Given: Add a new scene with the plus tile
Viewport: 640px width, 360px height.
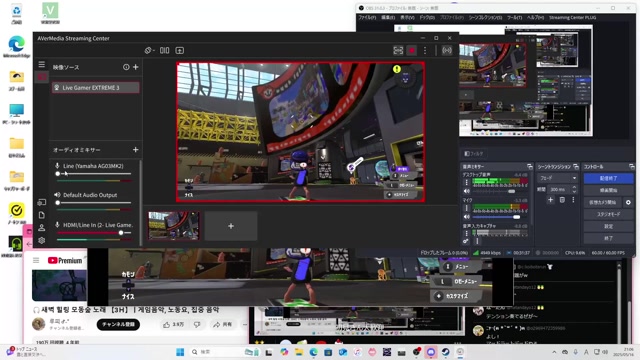Looking at the screenshot, I should click(x=231, y=226).
